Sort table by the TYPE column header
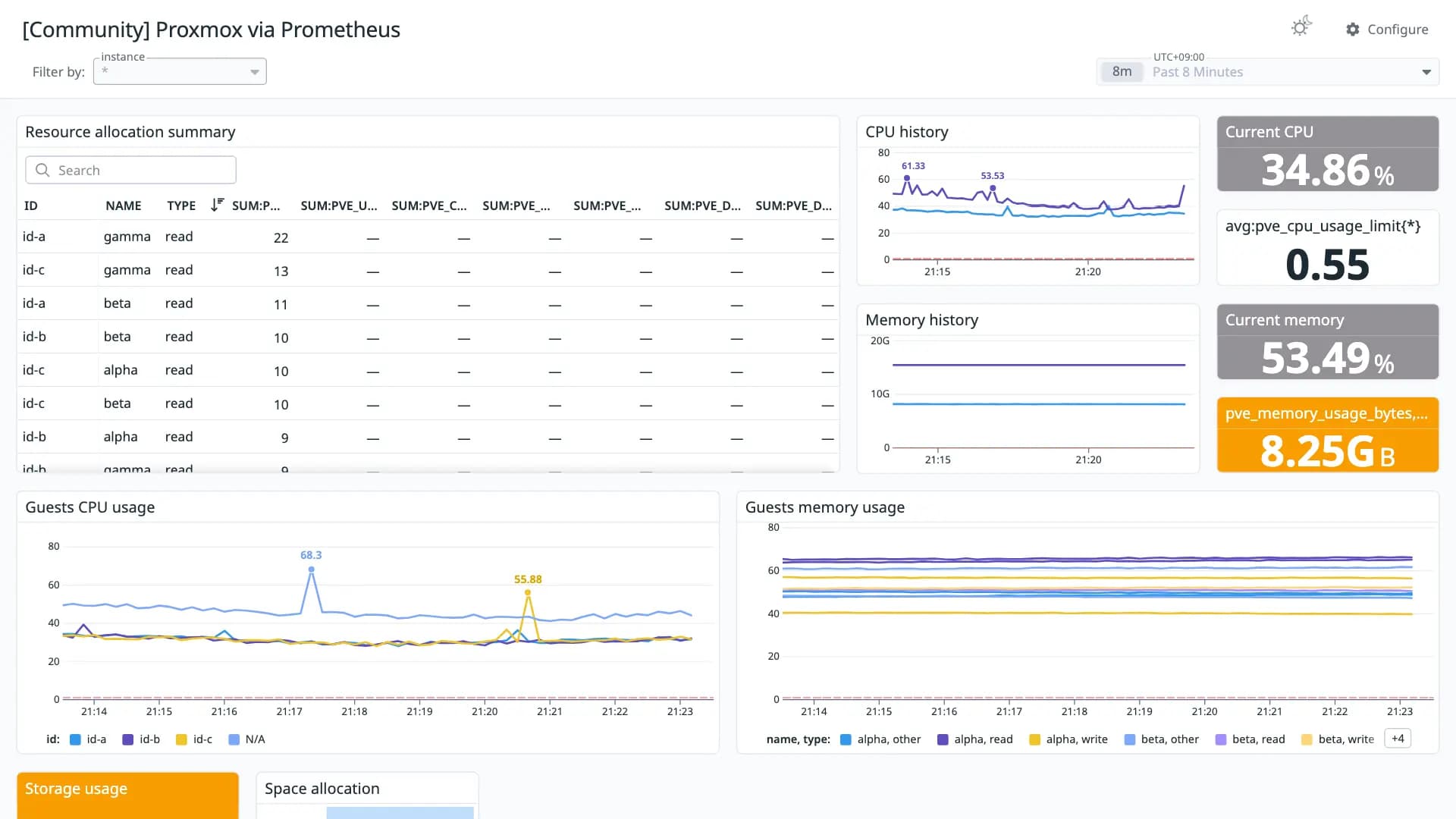 point(181,206)
